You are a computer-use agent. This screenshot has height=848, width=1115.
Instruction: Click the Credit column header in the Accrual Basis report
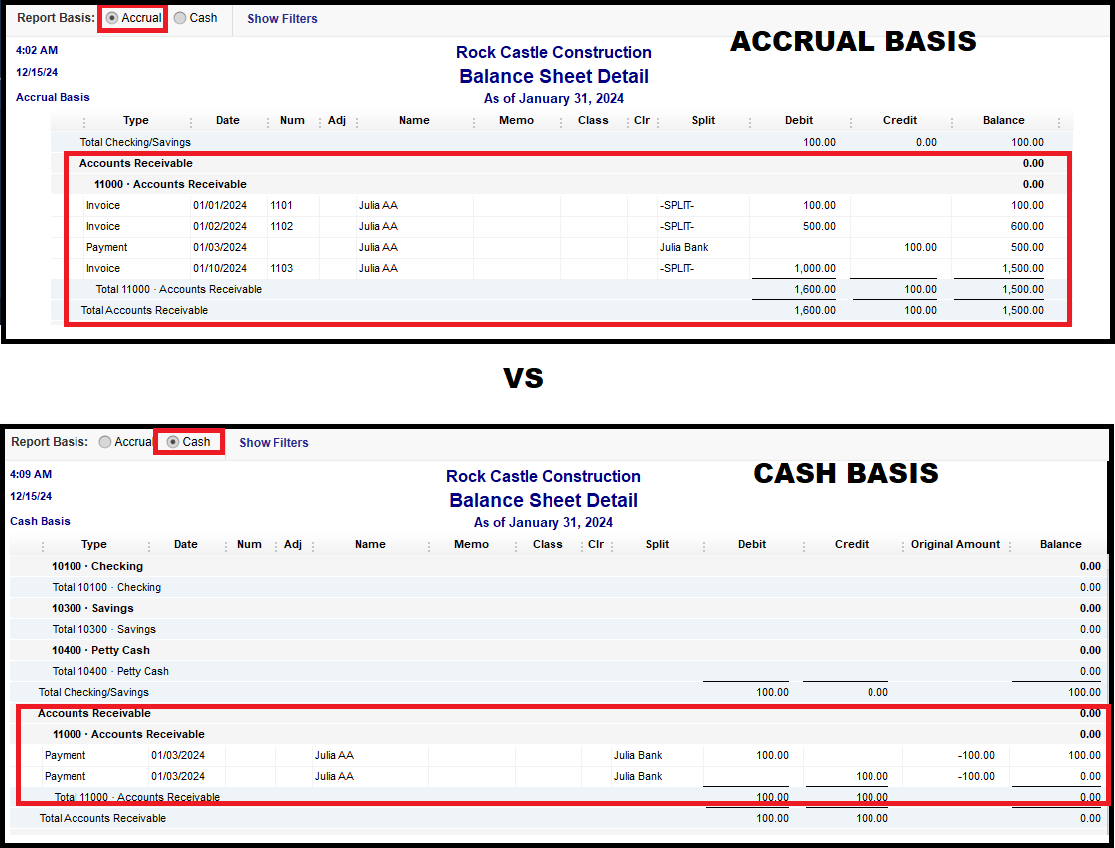(900, 120)
